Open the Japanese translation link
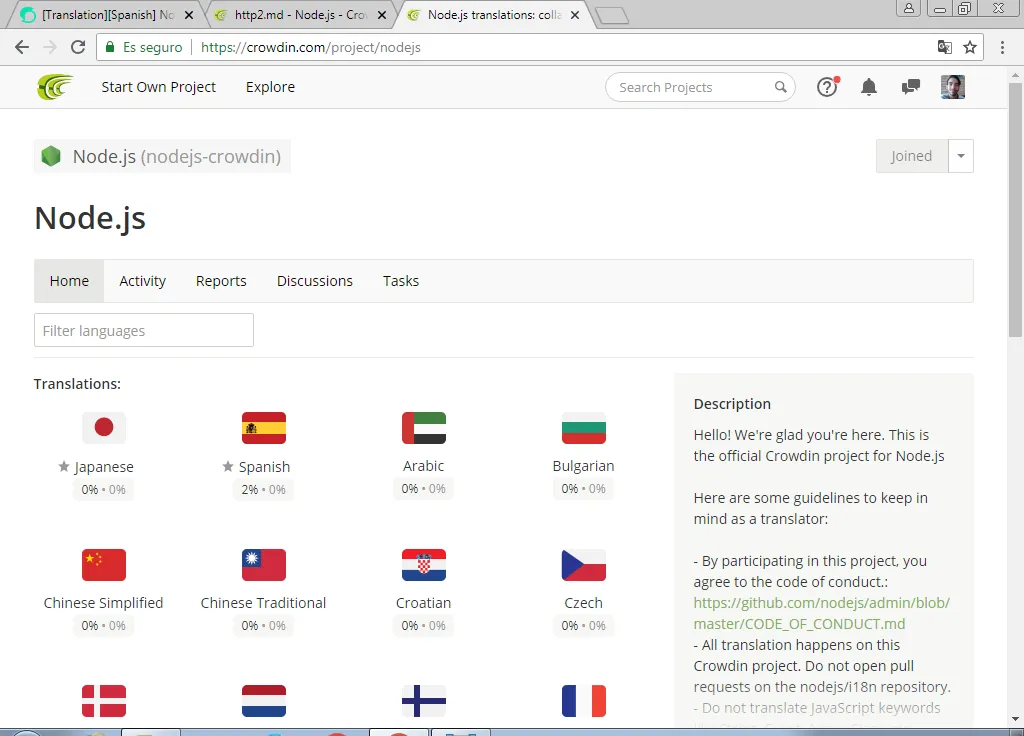Screen dimensions: 1024x736 click(x=103, y=467)
